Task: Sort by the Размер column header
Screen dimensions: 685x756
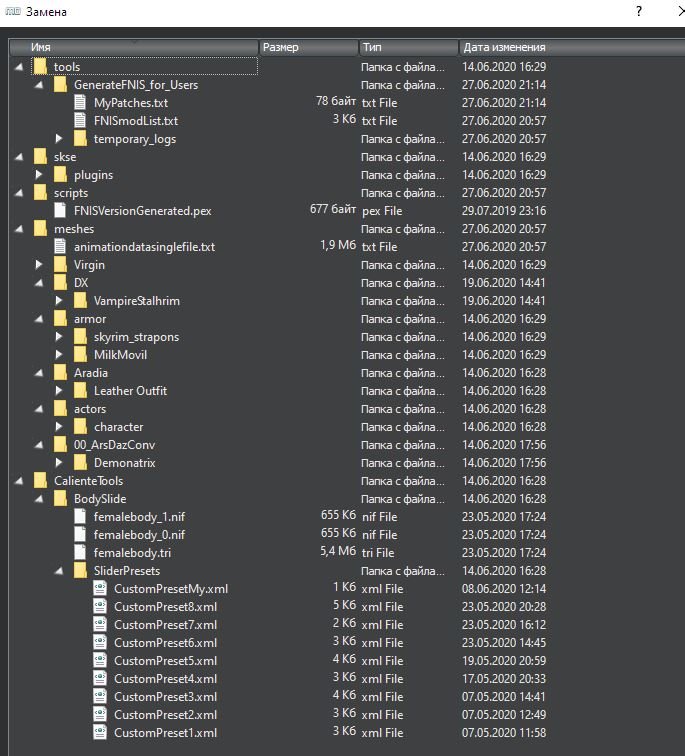Action: point(308,47)
